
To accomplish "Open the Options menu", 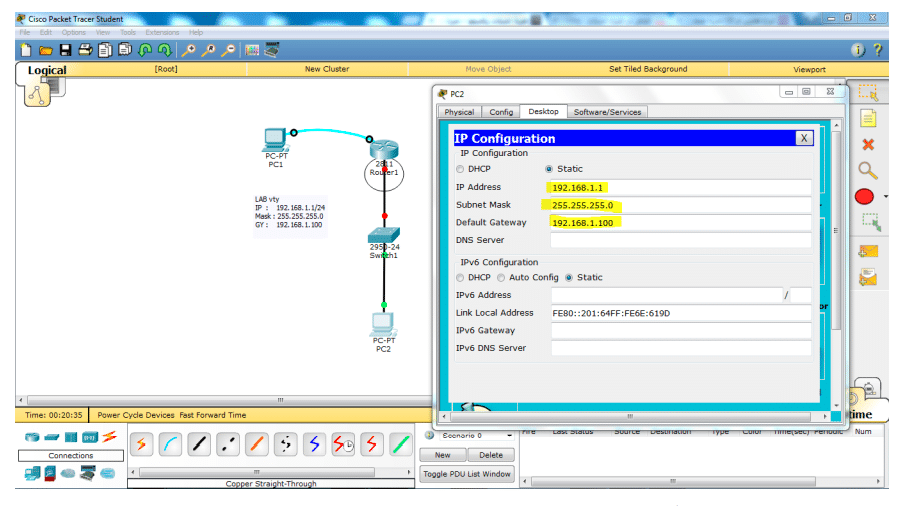I will click(74, 33).
